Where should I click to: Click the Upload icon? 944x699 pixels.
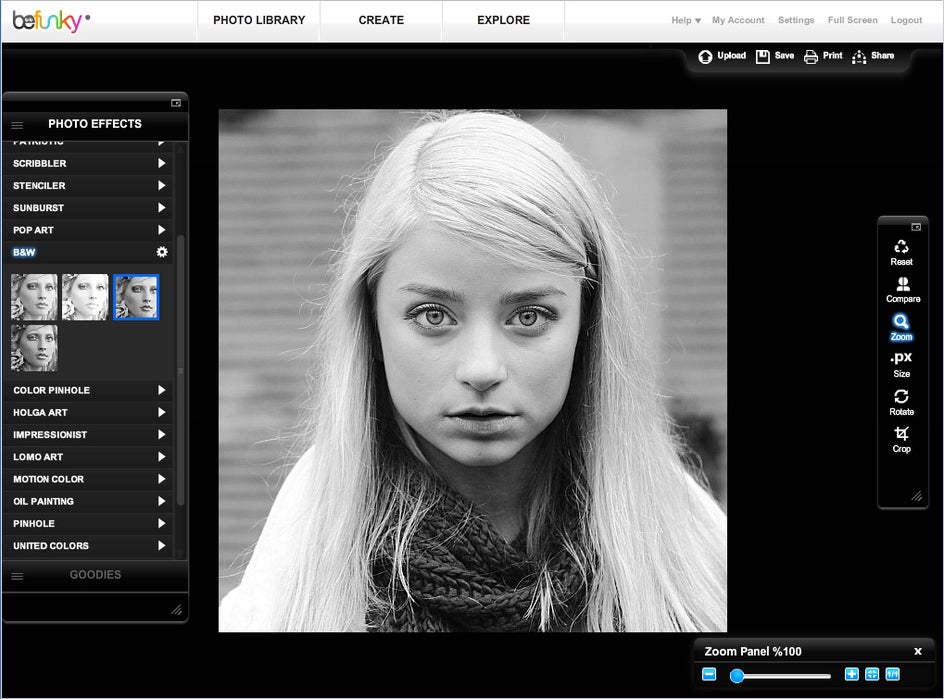coord(706,56)
